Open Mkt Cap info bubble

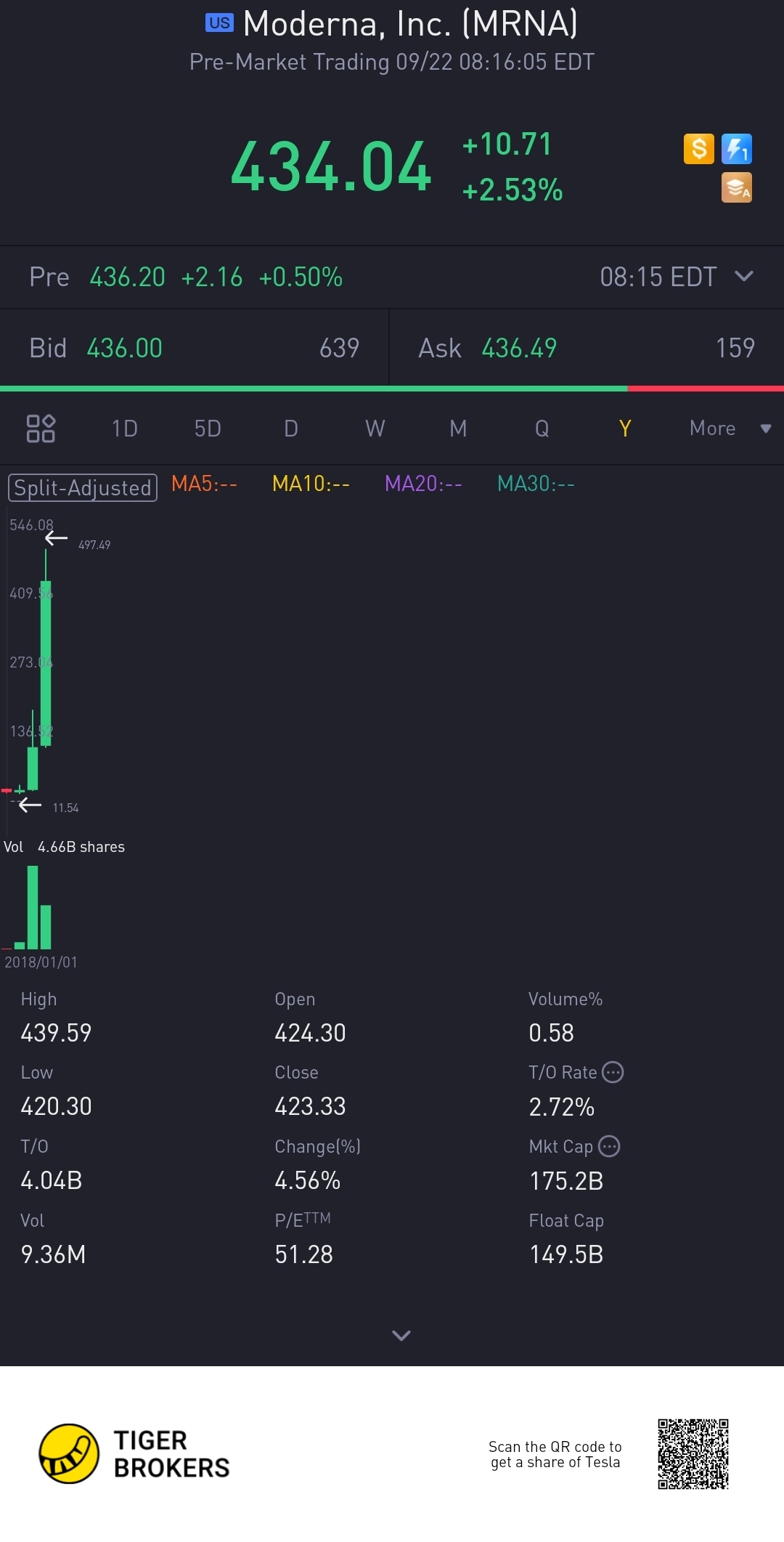coord(608,1146)
